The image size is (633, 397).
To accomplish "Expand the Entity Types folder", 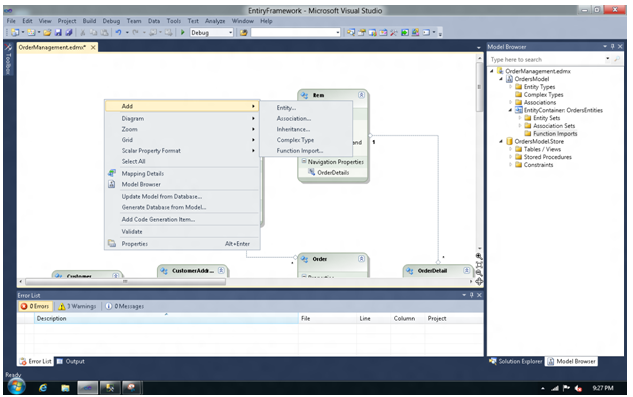I will (x=510, y=86).
